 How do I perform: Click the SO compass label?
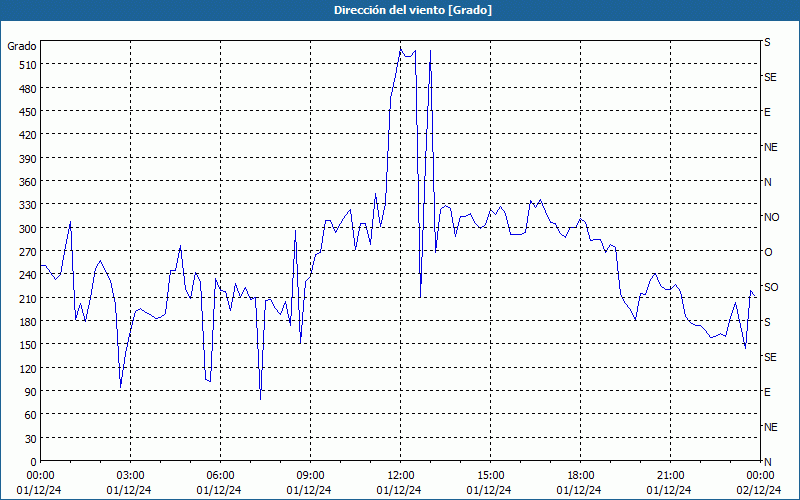coord(771,287)
